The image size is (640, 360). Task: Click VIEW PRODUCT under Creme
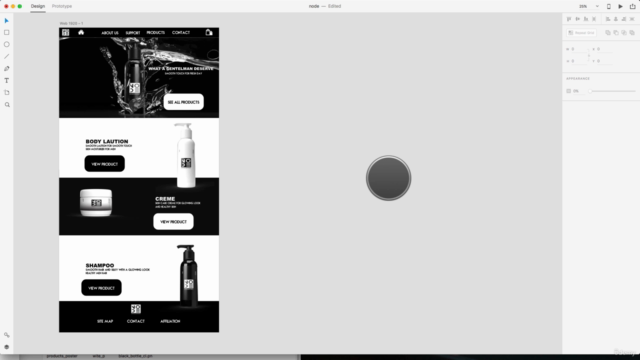173,222
